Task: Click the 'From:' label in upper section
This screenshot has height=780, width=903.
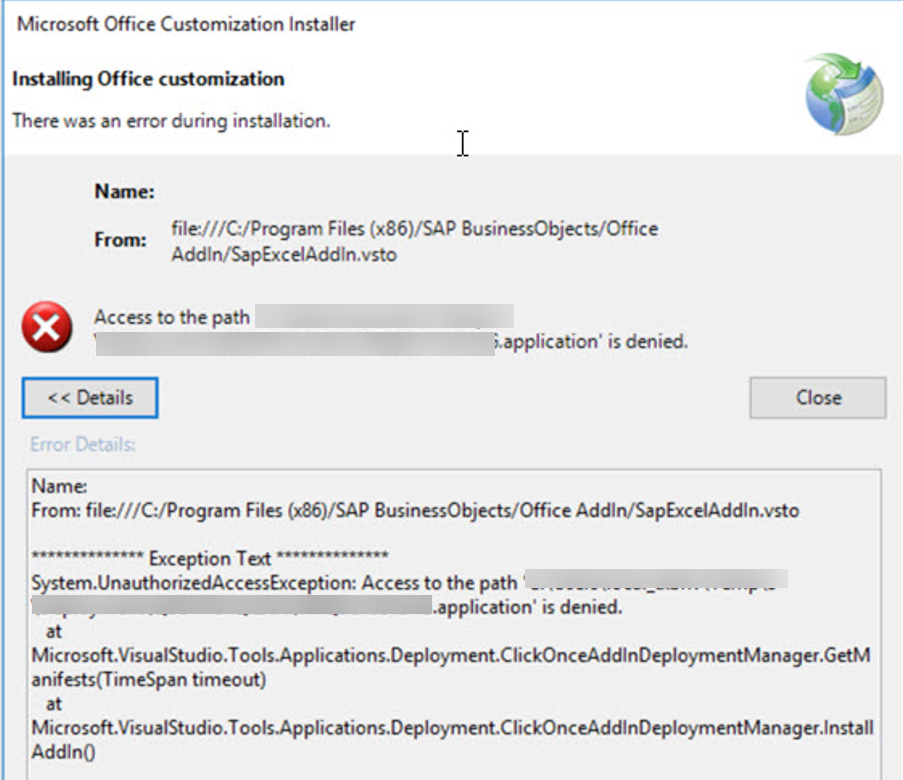Action: coord(120,240)
